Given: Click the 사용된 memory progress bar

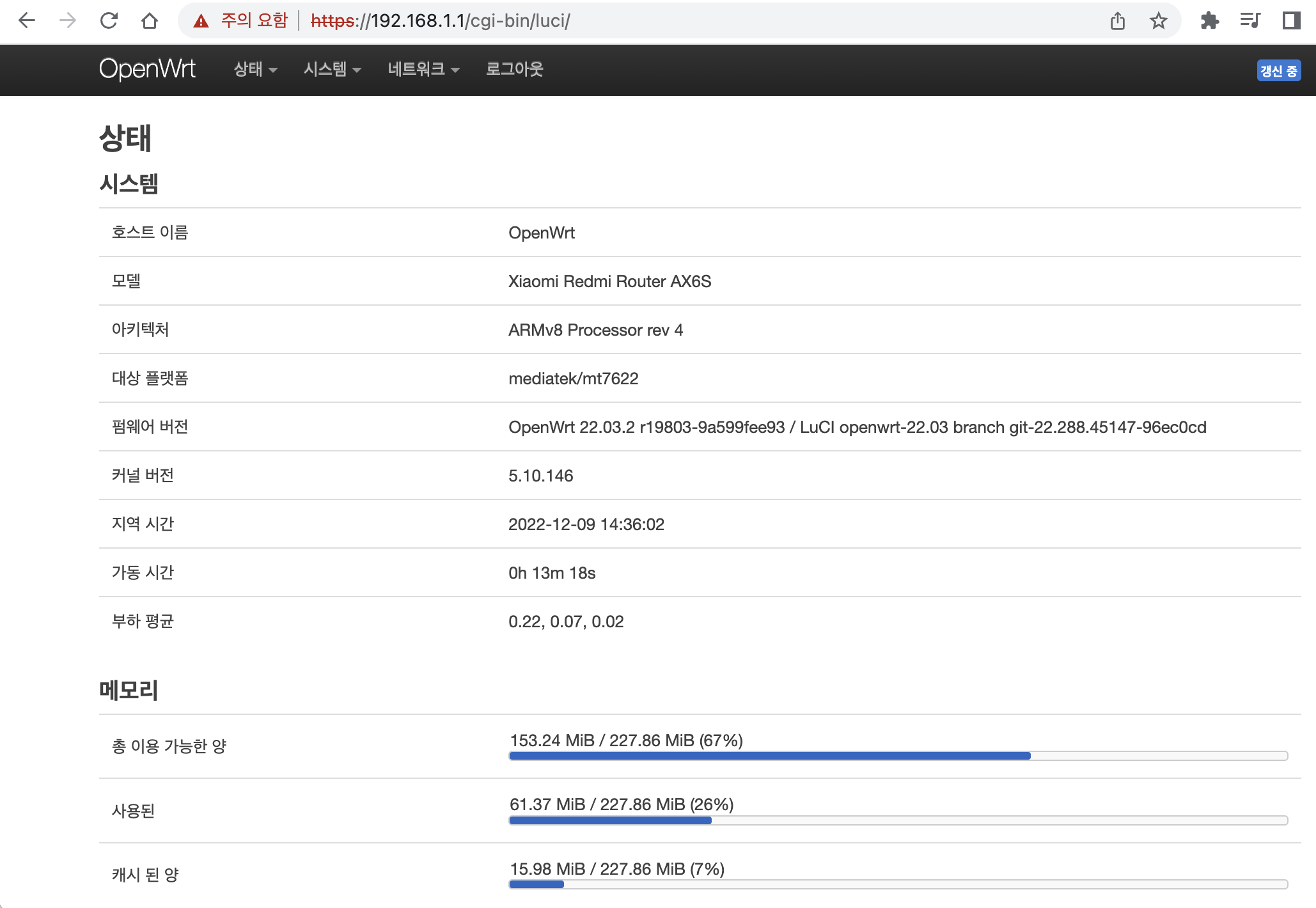Looking at the screenshot, I should 898,820.
